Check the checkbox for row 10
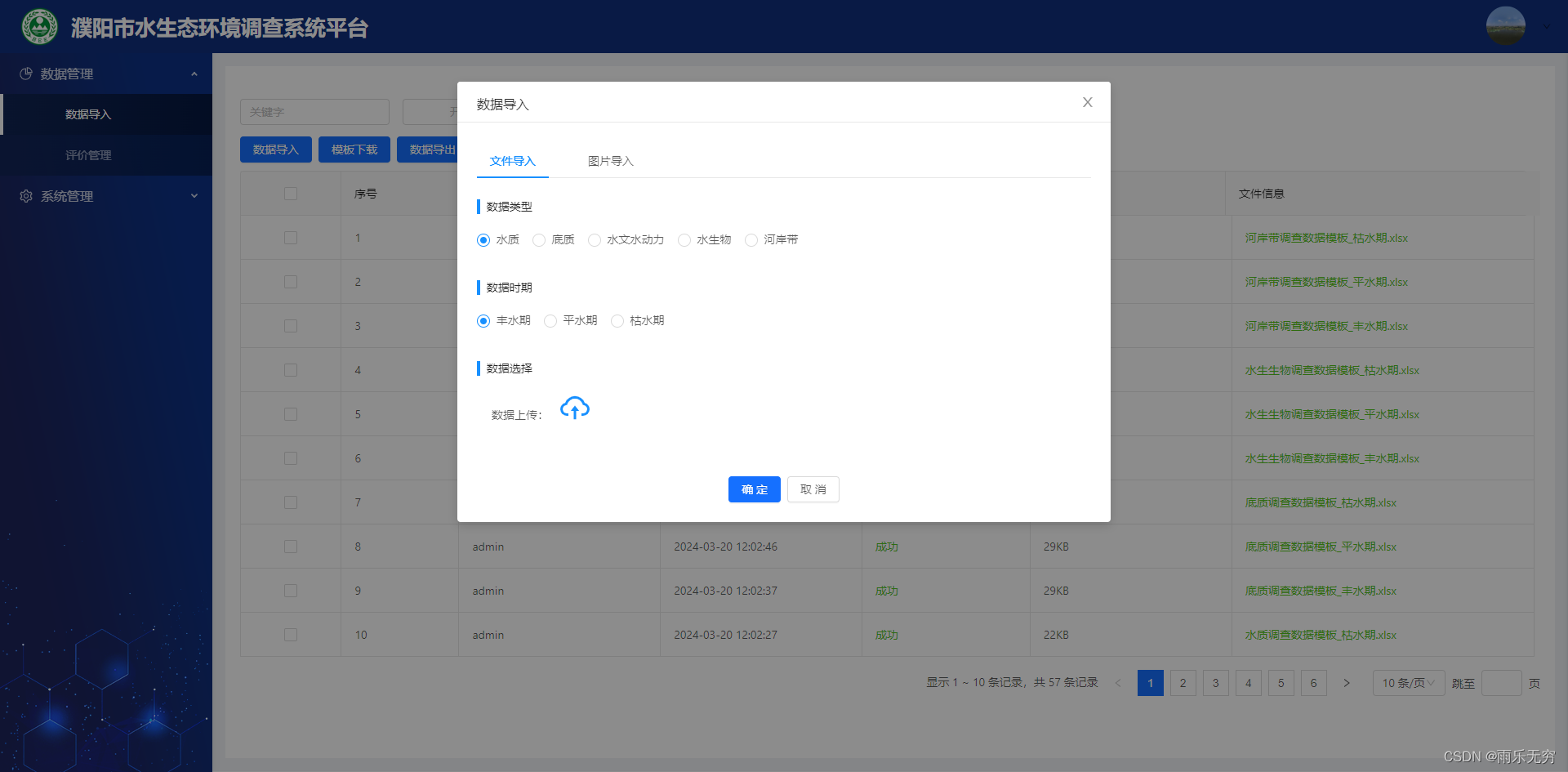The image size is (1568, 772). [291, 635]
